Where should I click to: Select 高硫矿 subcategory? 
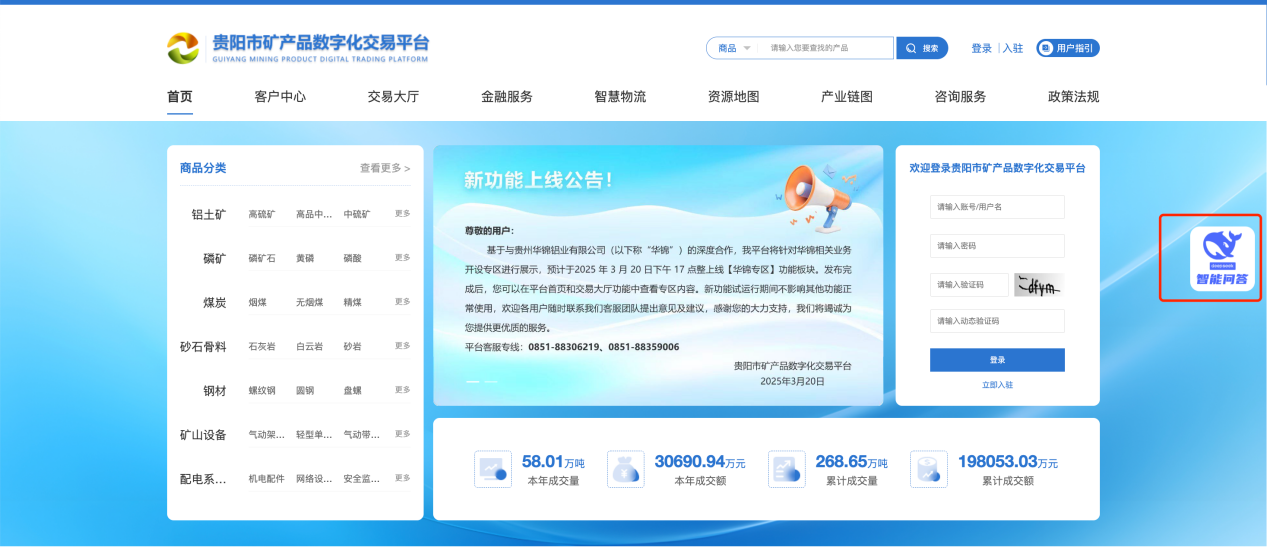[x=262, y=214]
